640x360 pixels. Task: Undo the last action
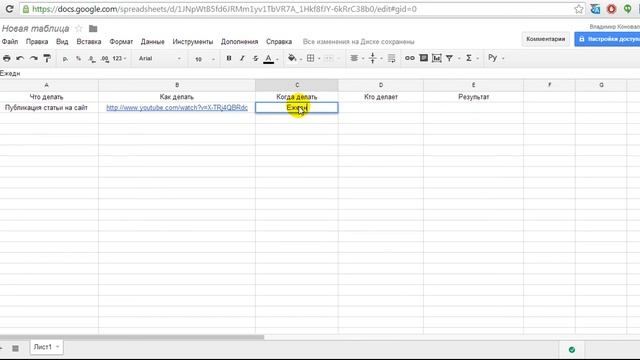(20, 58)
